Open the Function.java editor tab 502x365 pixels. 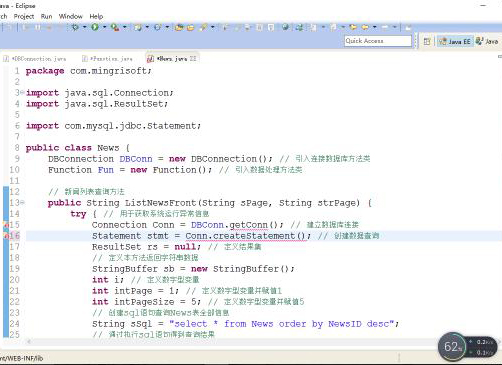(x=107, y=59)
